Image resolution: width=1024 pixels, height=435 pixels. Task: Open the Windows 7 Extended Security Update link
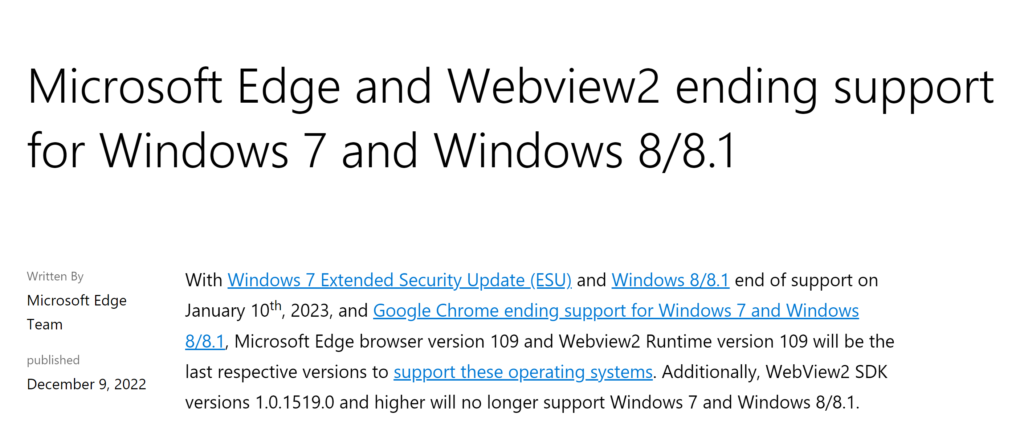[400, 281]
